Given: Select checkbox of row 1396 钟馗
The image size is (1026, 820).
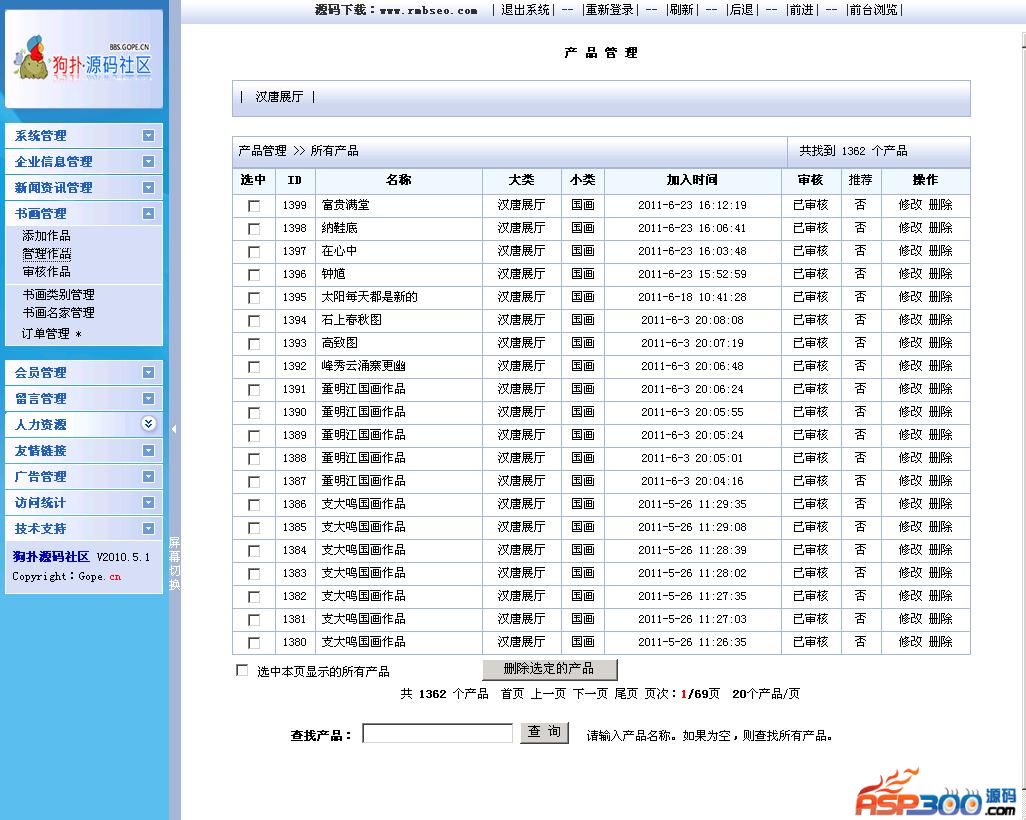Looking at the screenshot, I should [x=254, y=275].
